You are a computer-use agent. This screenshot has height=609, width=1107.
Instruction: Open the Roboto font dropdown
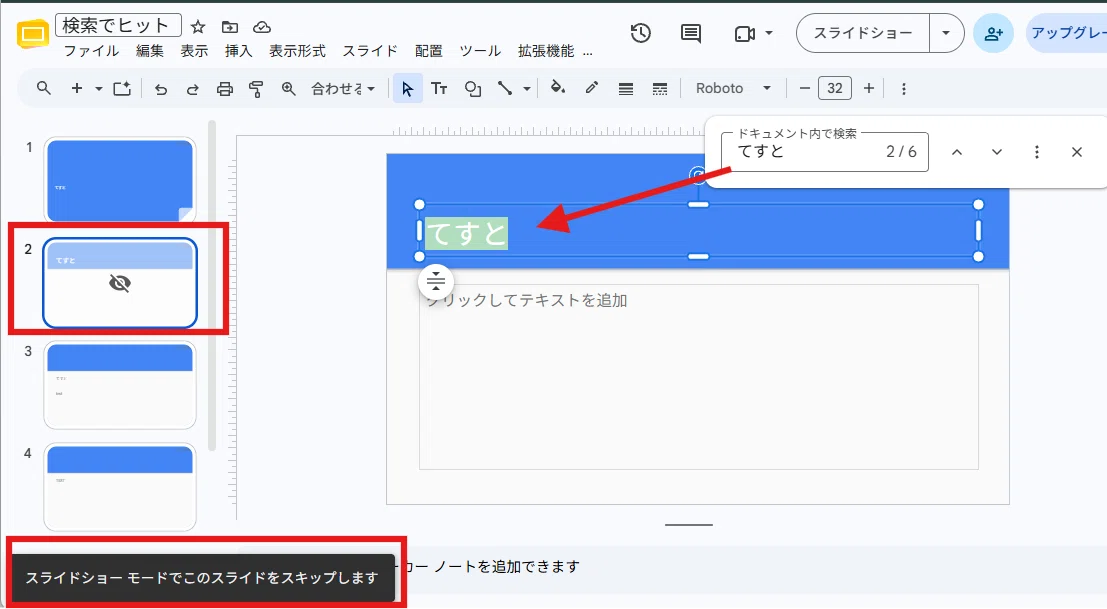point(733,88)
